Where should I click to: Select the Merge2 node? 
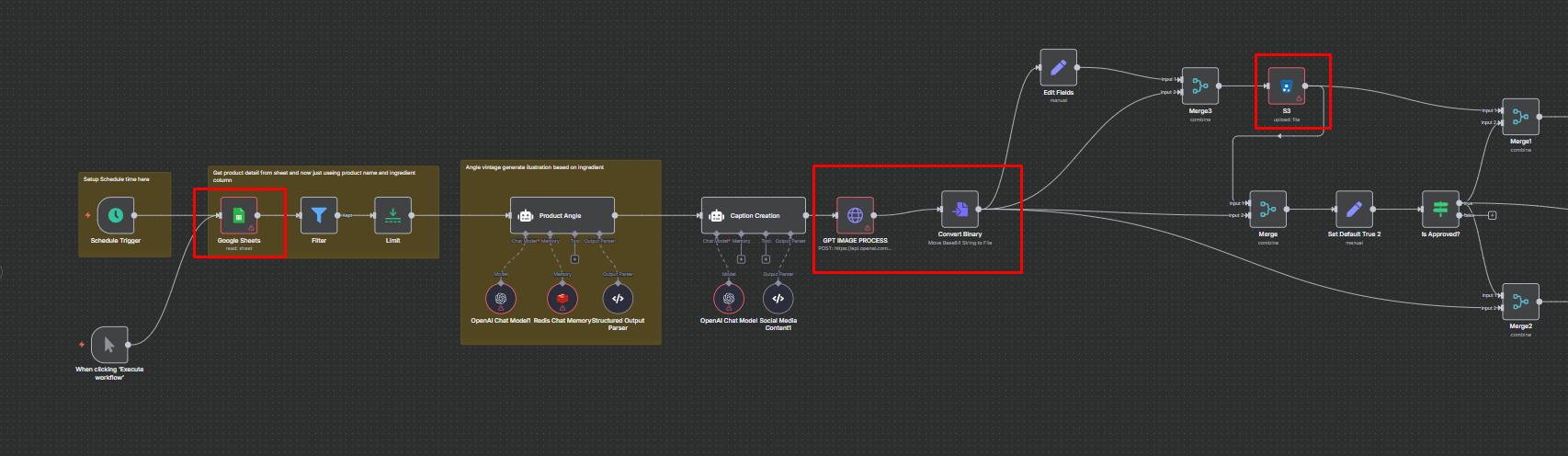pos(1521,302)
